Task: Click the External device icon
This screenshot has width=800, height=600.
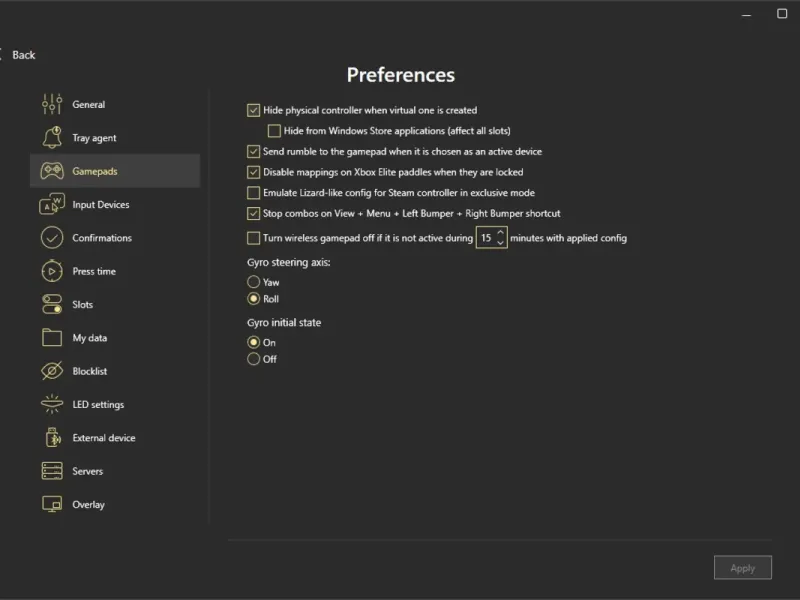Action: click(x=52, y=438)
